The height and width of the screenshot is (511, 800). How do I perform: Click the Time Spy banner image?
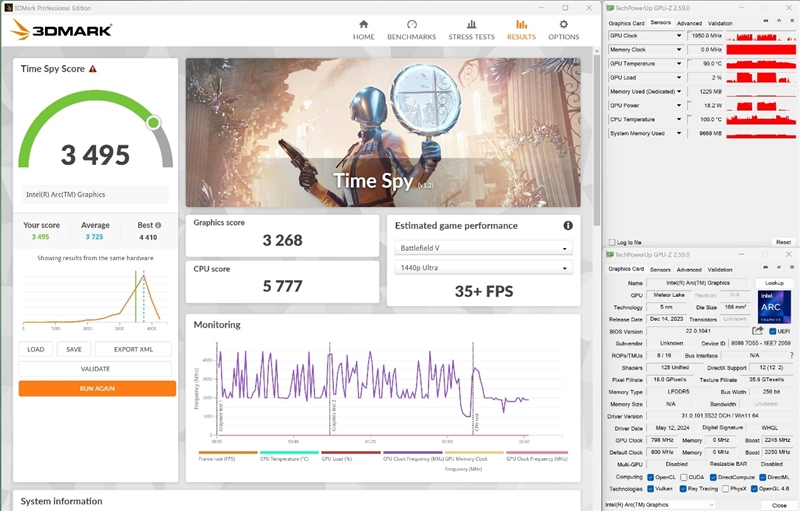(383, 132)
